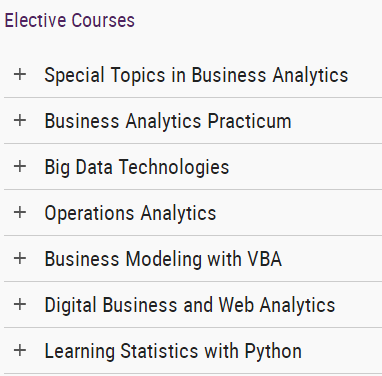Viewport: 382px width, 376px height.
Task: Click the plus icon beside Special Topics in Business Analytics
Action: point(20,74)
